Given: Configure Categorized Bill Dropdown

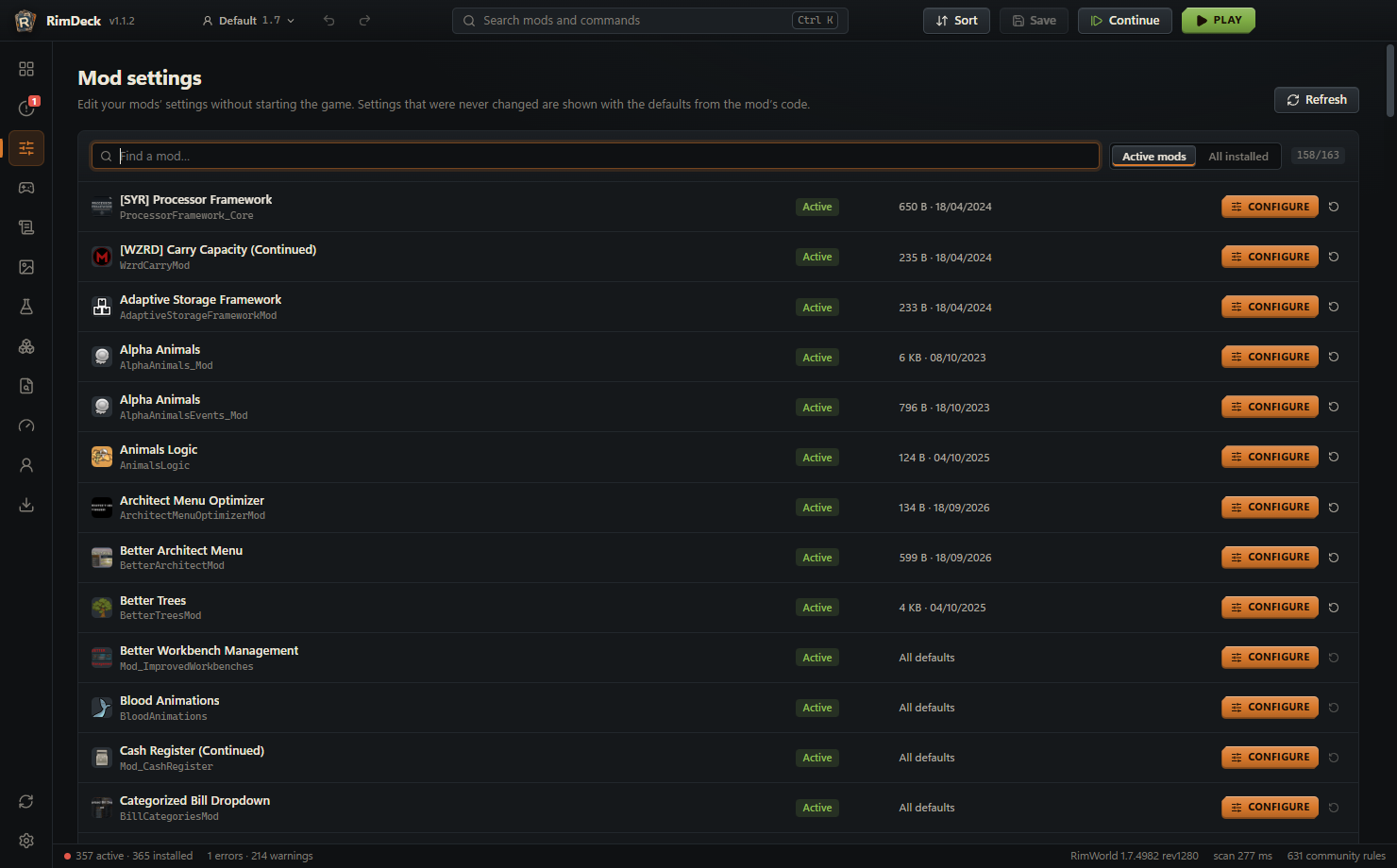Looking at the screenshot, I should 1270,807.
